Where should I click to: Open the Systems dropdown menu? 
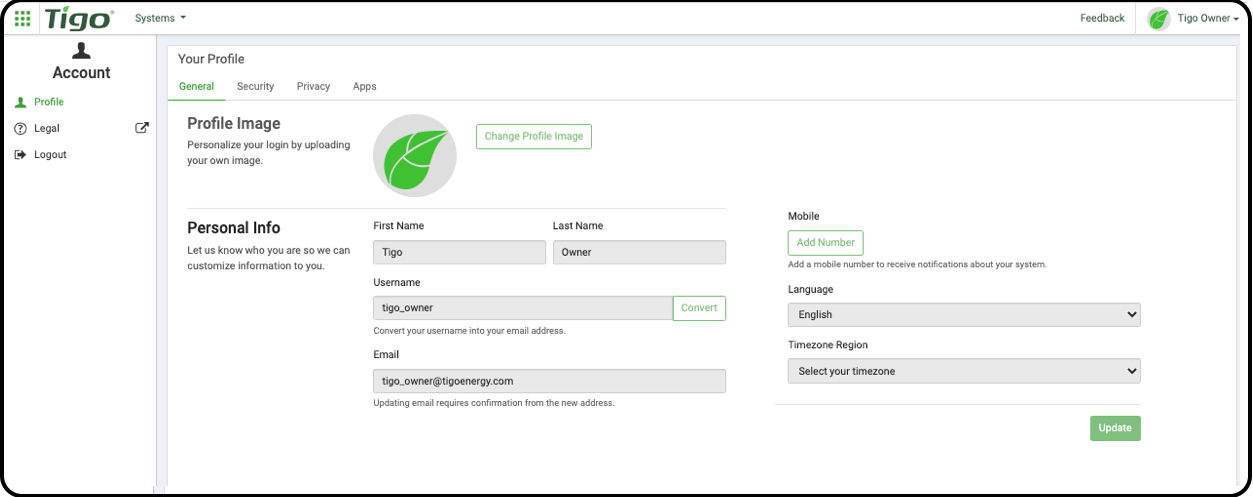[160, 18]
